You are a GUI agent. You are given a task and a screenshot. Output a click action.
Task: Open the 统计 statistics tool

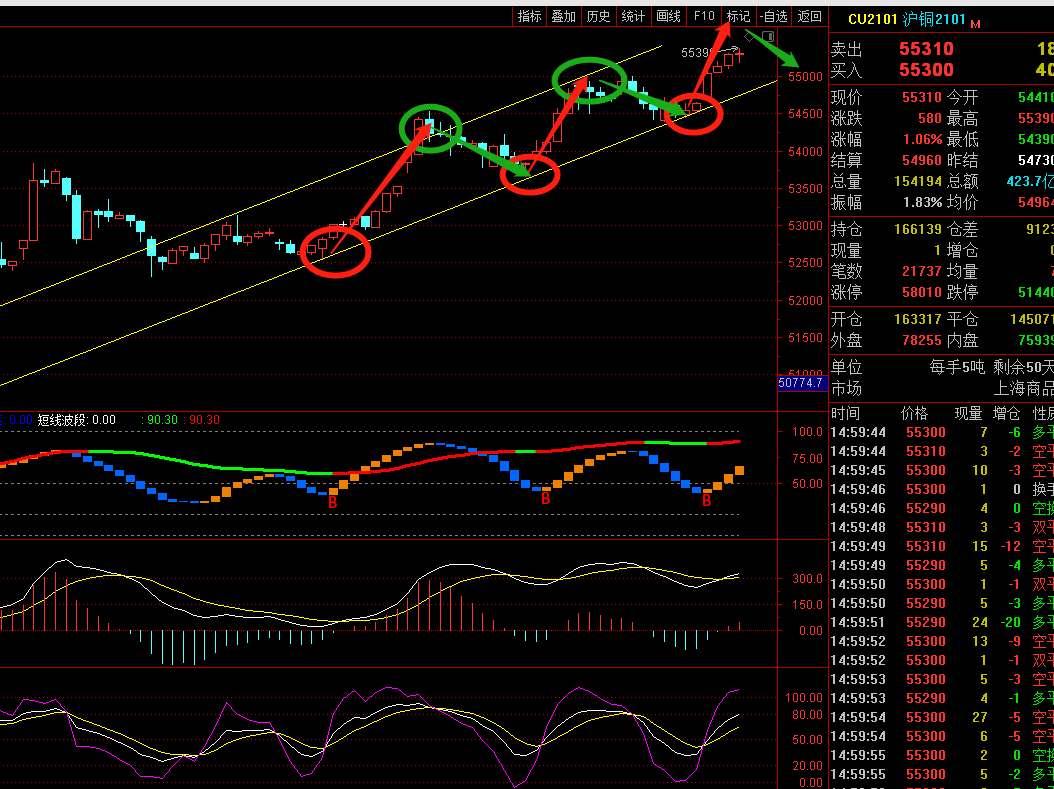click(633, 16)
